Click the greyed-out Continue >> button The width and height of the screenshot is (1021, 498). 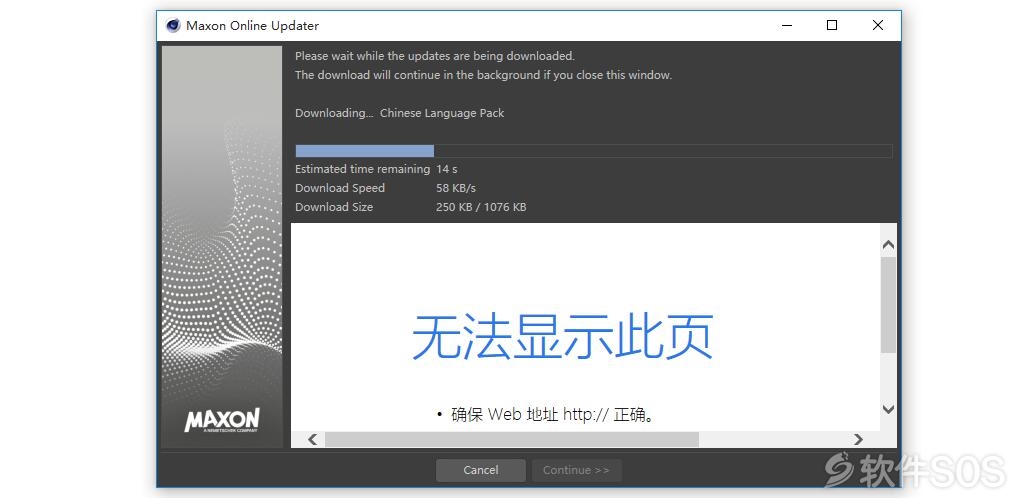(x=576, y=470)
